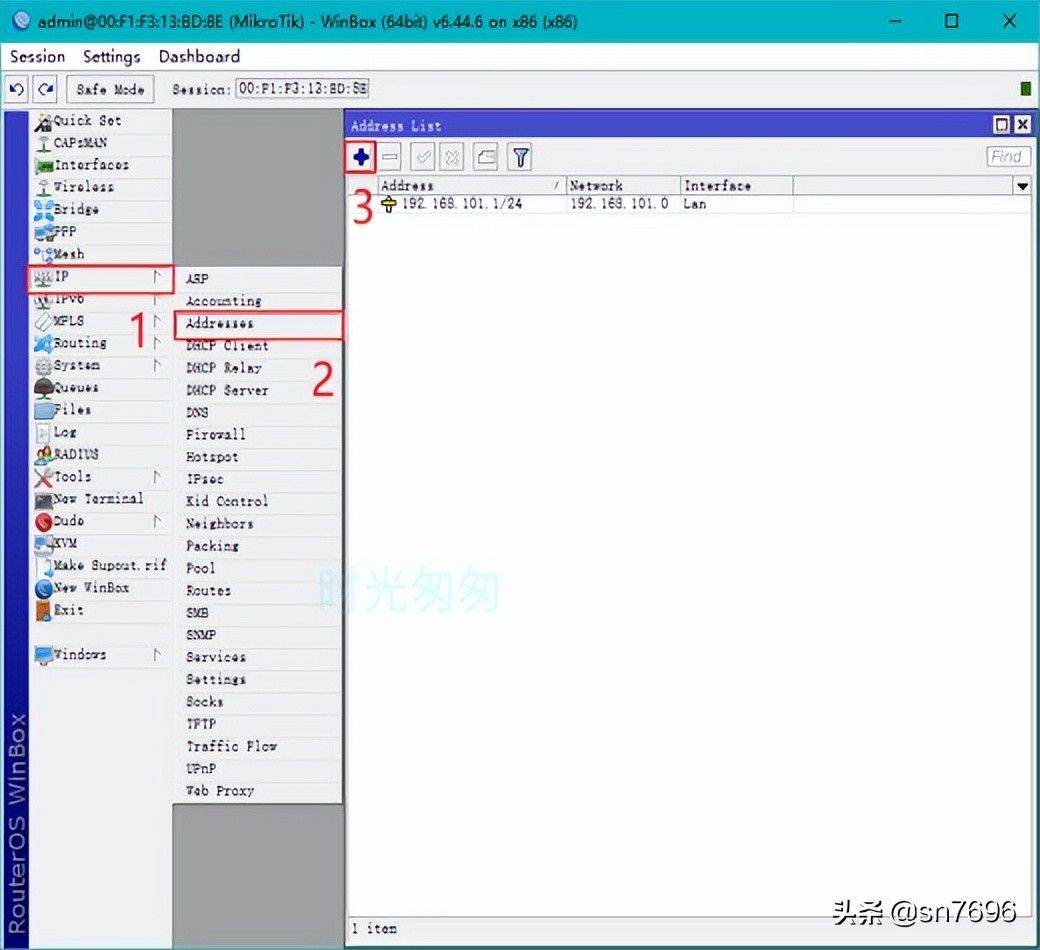Click the Find search field
1040x950 pixels.
pyautogui.click(x=1008, y=157)
